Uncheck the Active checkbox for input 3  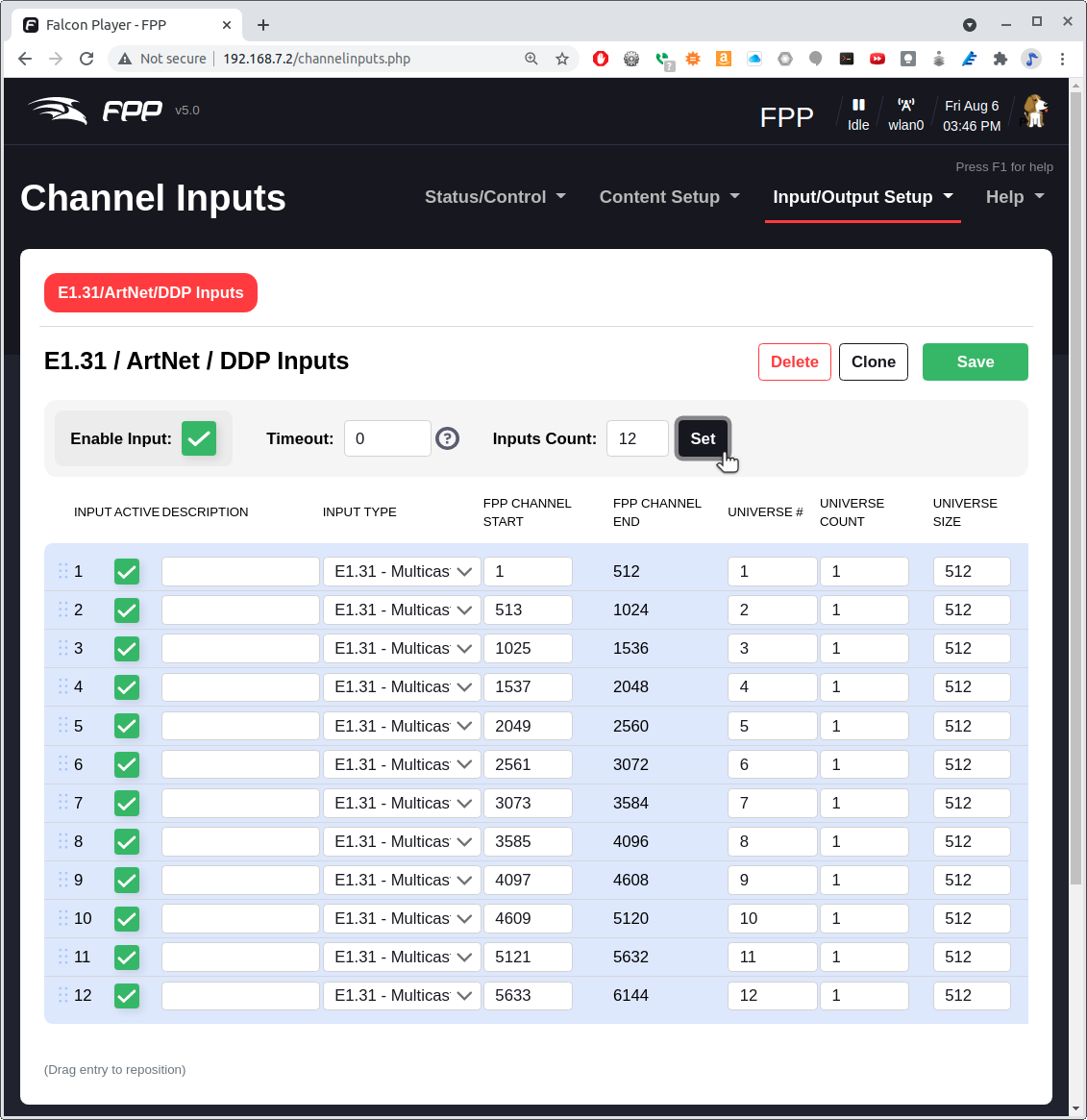tap(127, 649)
